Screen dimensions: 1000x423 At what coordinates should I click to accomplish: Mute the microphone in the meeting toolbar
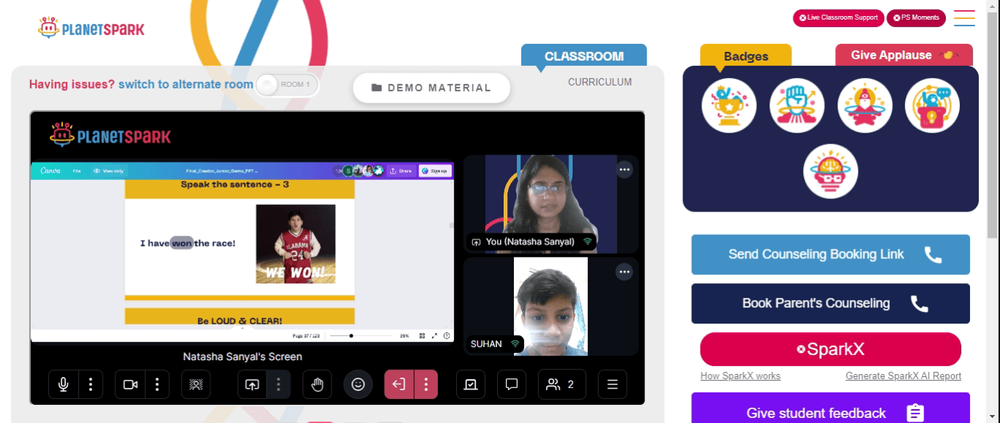[63, 384]
